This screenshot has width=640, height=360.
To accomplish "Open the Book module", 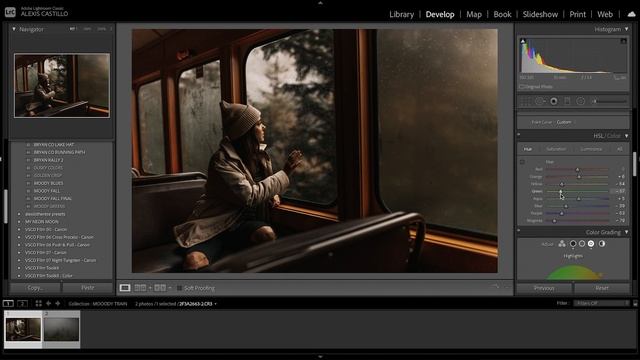I will [502, 14].
